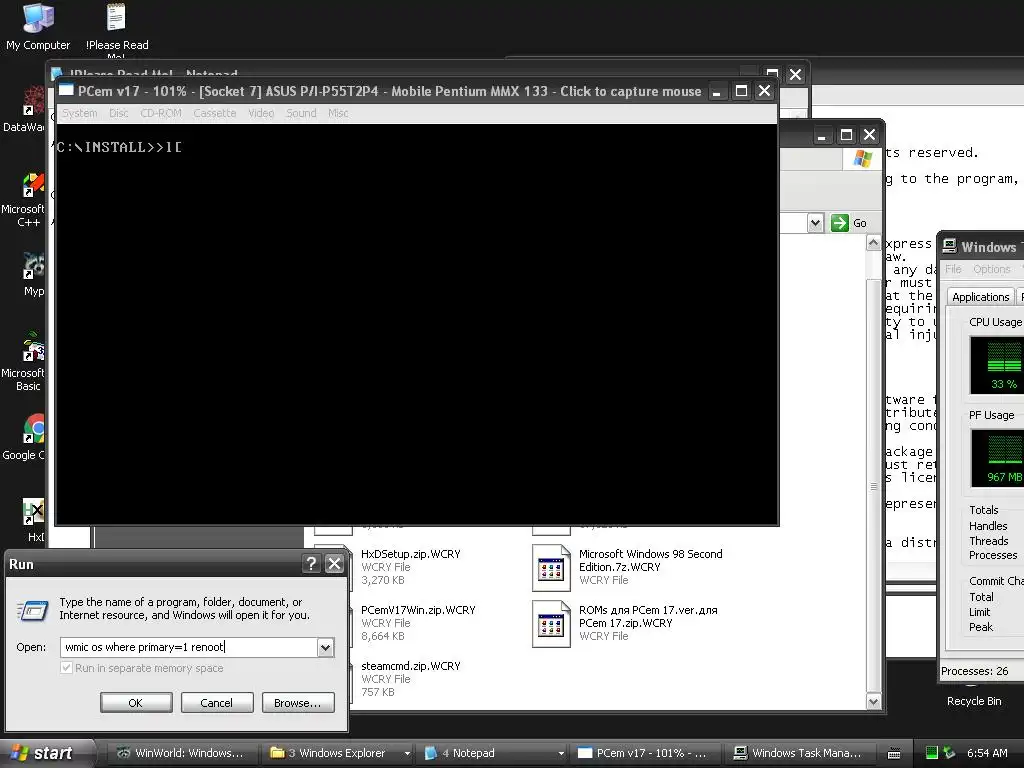Viewport: 1024px width, 768px height.
Task: Click the PF Usage 967 MB graph
Action: pyautogui.click(x=997, y=458)
